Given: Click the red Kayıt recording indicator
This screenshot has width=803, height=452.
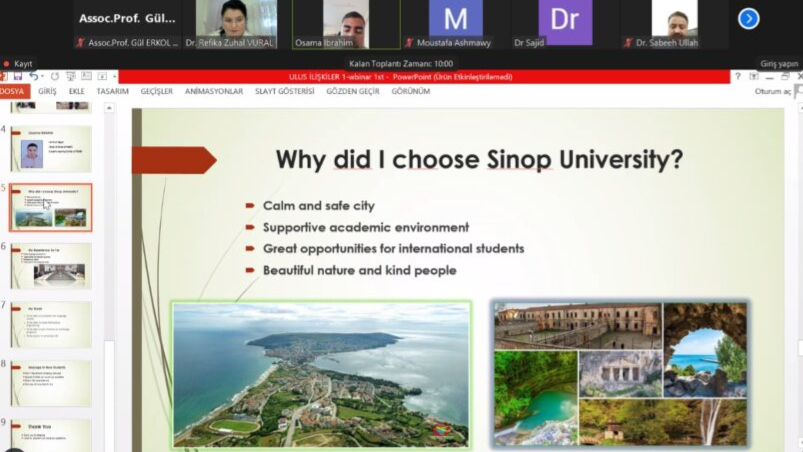Looking at the screenshot, I should click(18, 64).
